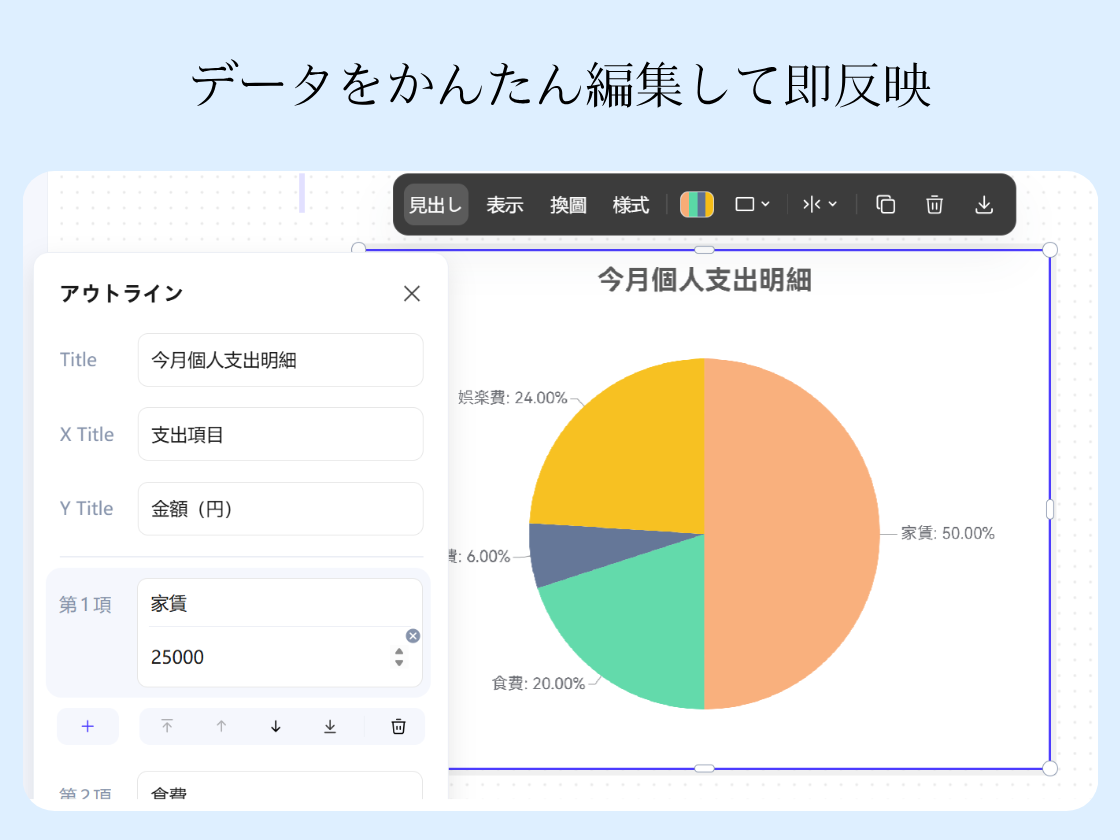Delete the data row using panel trash icon
This screenshot has width=1120, height=840.
click(x=397, y=727)
